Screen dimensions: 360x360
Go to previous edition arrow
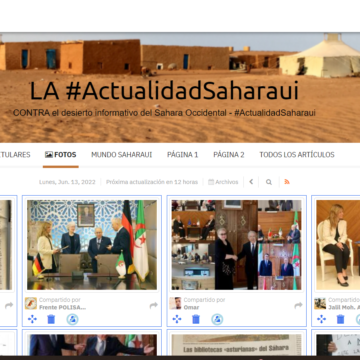click(x=251, y=182)
